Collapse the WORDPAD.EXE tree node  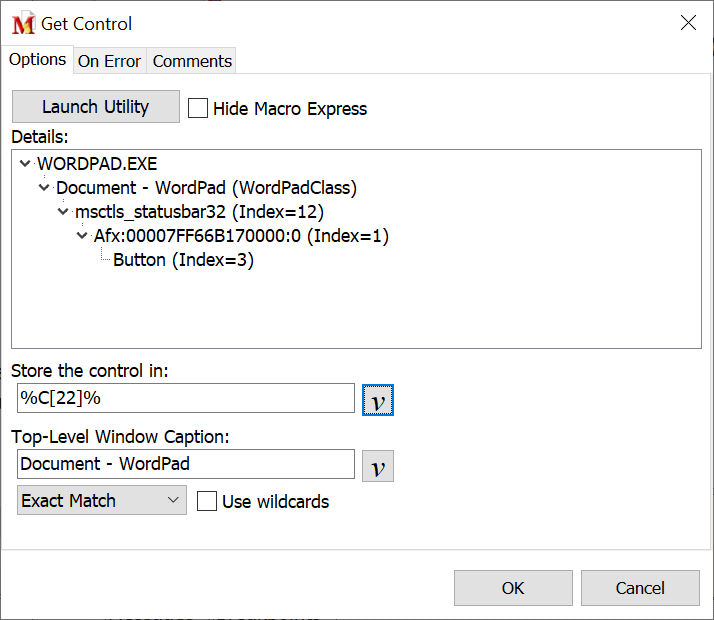point(25,163)
